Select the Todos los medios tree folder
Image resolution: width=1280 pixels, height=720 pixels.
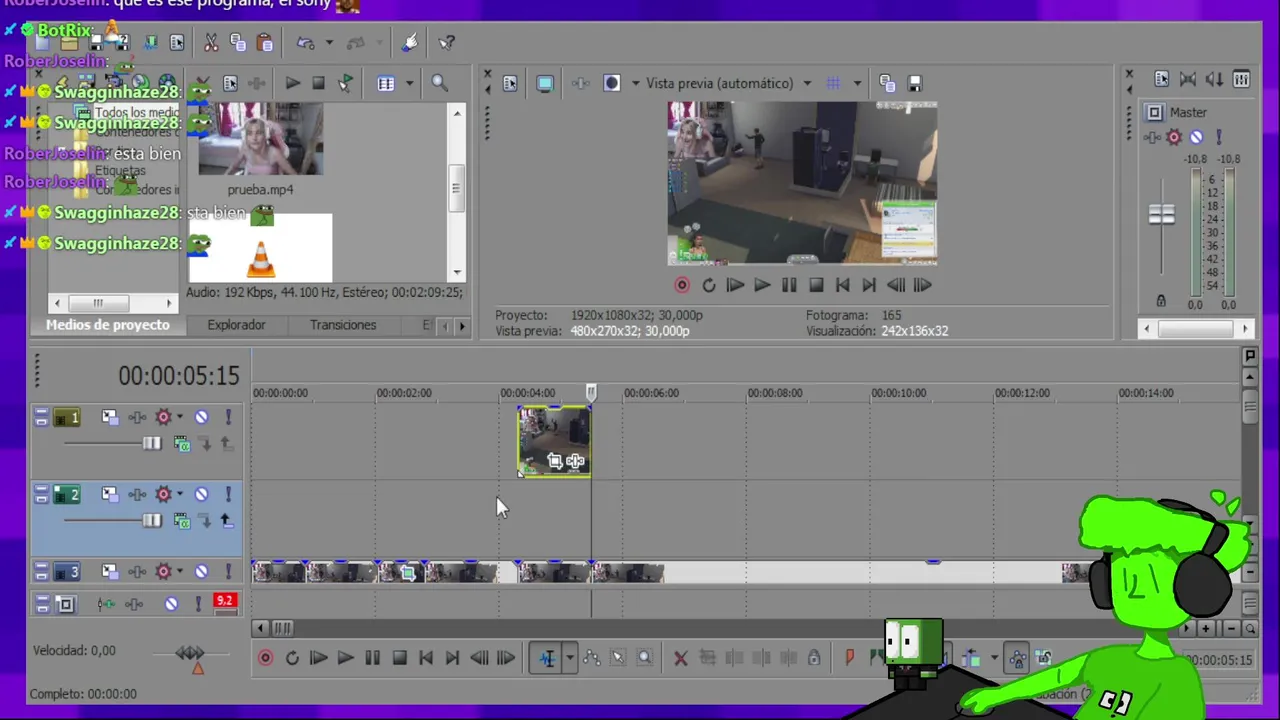136,113
